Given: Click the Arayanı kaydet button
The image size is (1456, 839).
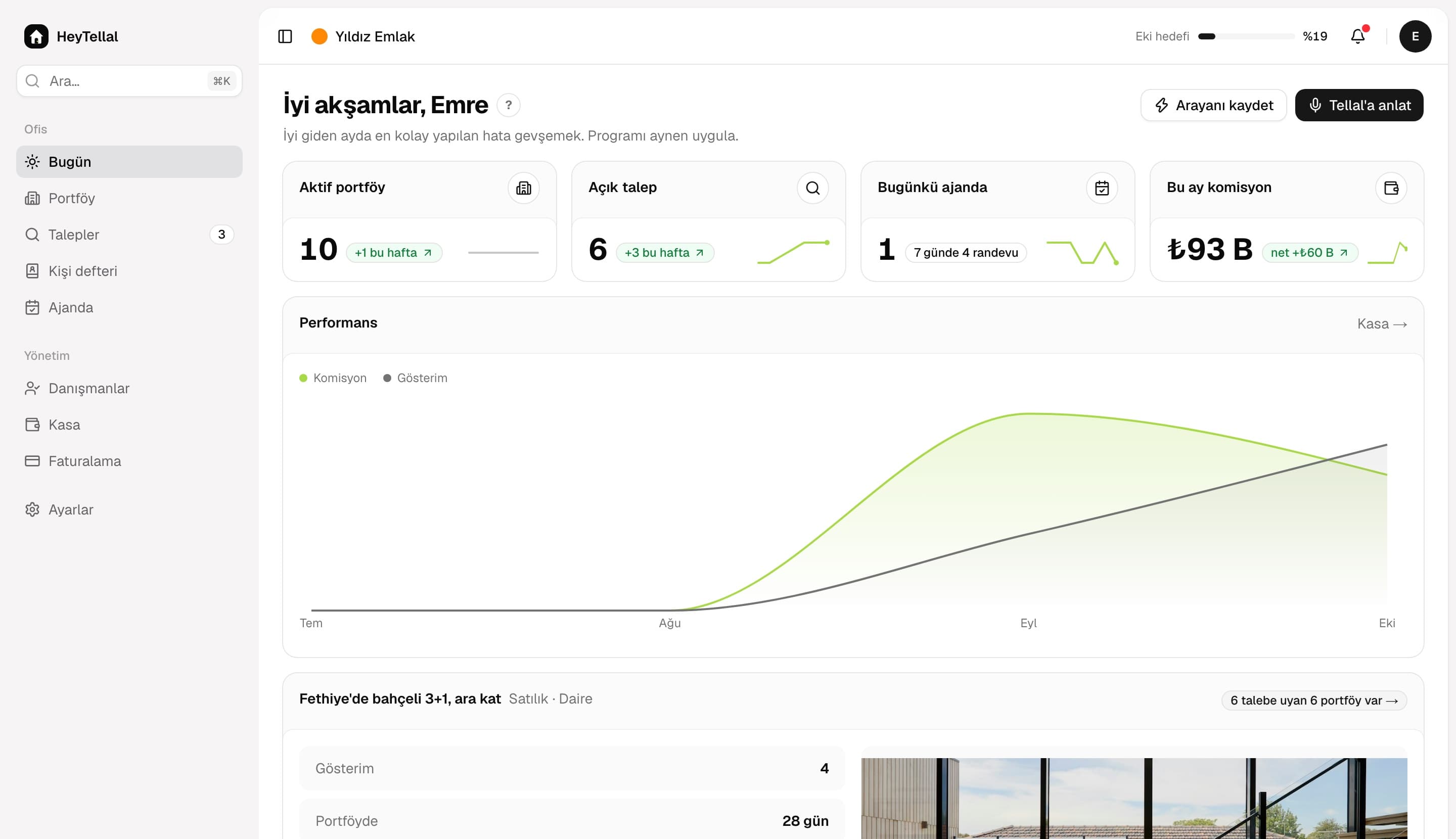Looking at the screenshot, I should tap(1213, 105).
